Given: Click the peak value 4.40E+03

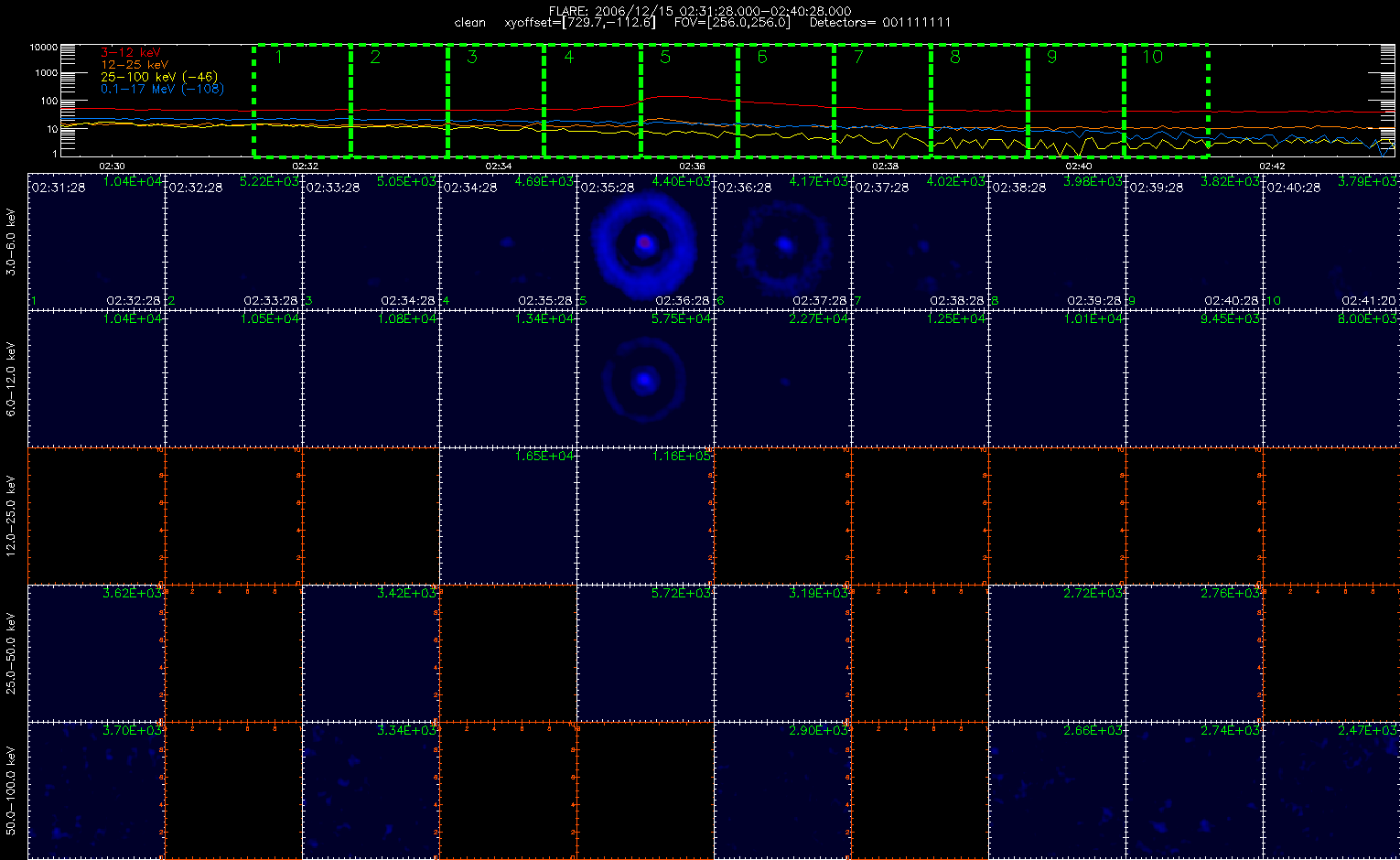Looking at the screenshot, I should (x=682, y=182).
